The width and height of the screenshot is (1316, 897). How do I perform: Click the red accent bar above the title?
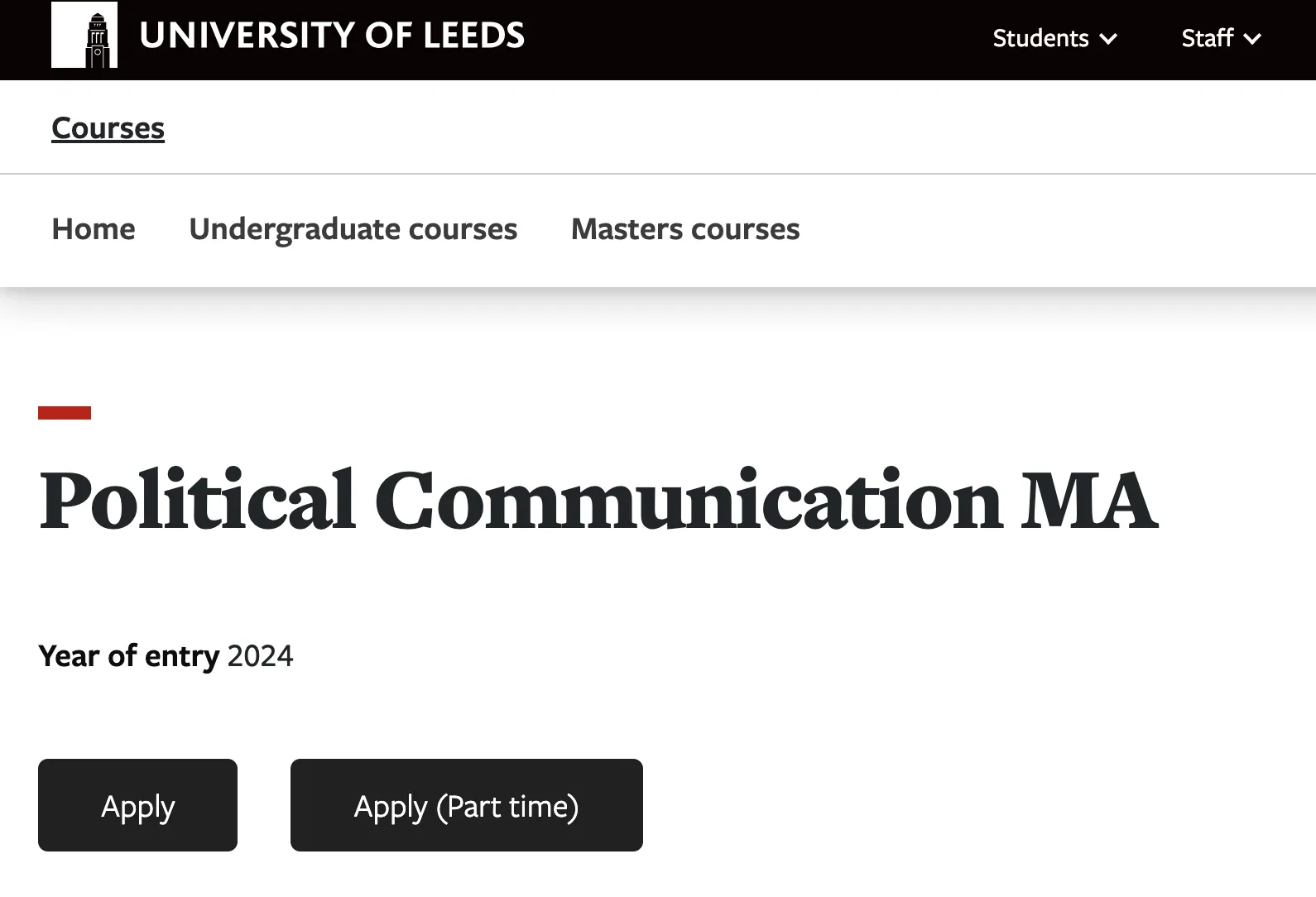(x=65, y=413)
